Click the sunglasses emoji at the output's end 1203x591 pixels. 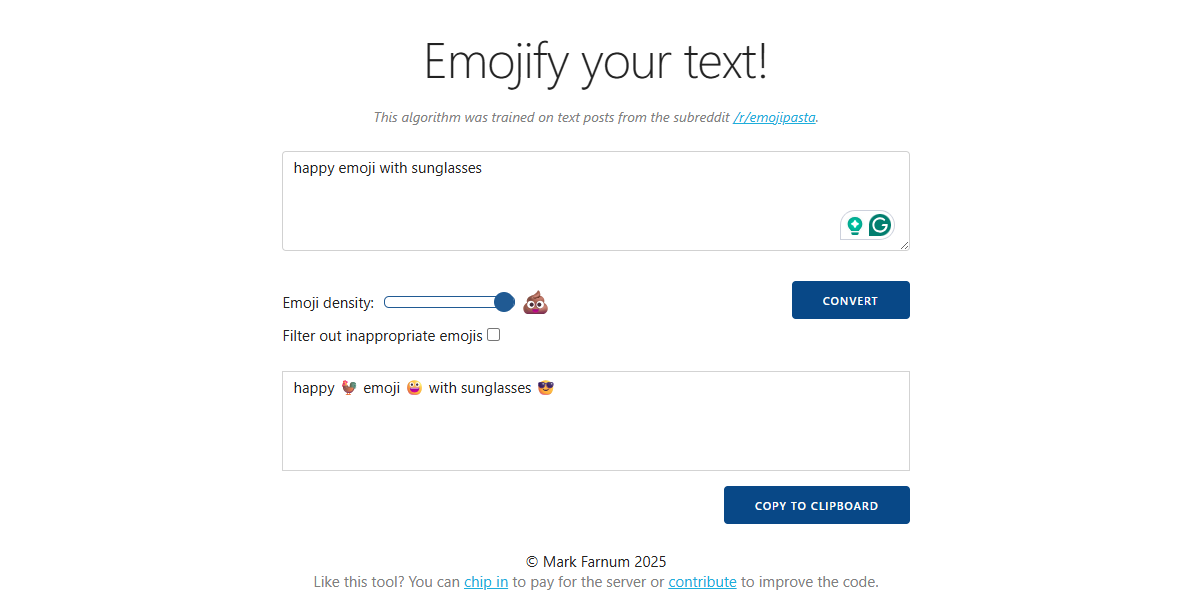[544, 388]
